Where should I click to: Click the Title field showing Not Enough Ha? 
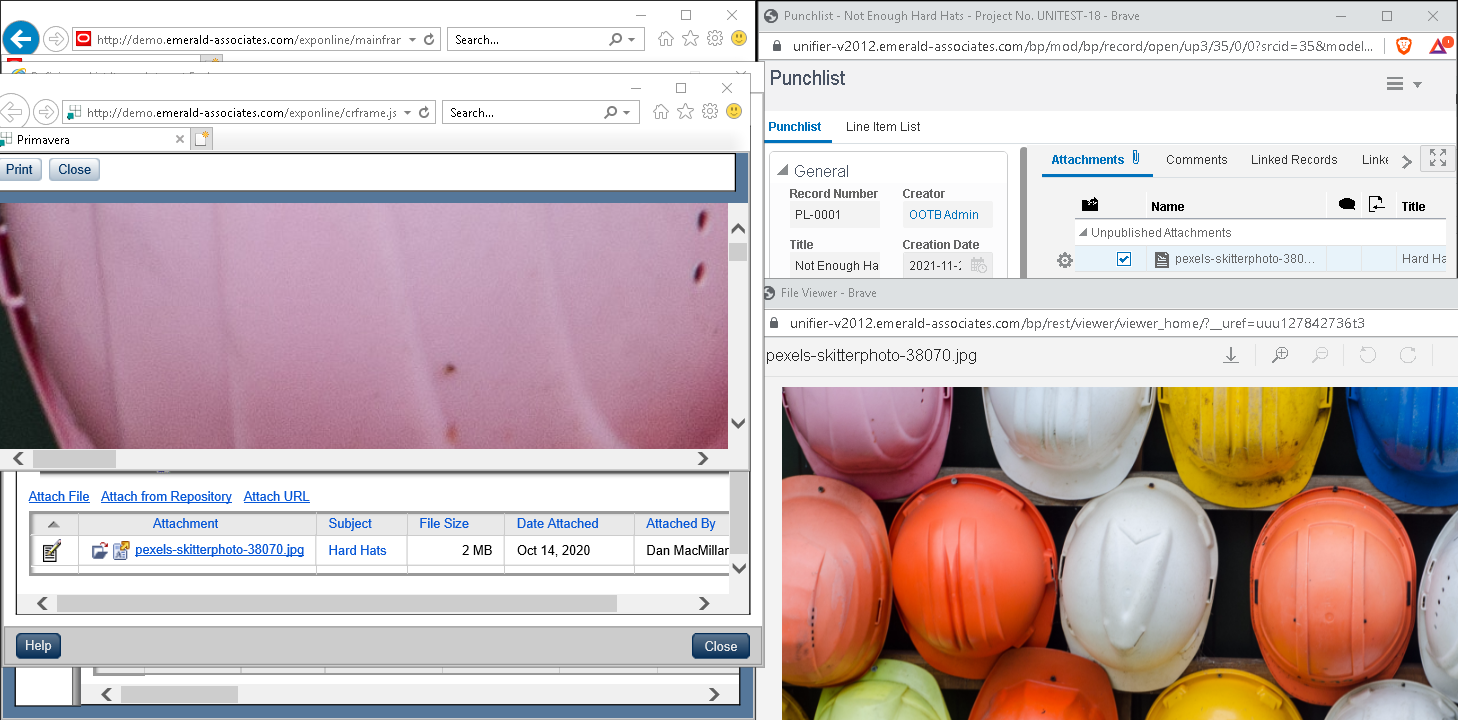[x=836, y=266]
